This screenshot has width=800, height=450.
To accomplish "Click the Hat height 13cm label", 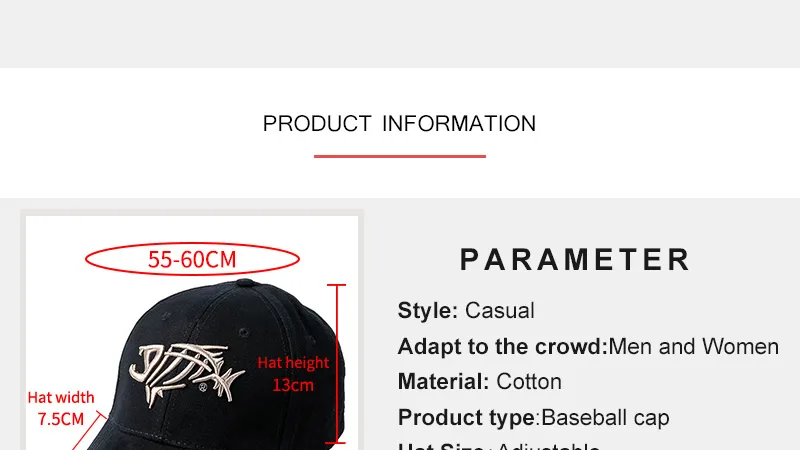I will click(x=293, y=373).
